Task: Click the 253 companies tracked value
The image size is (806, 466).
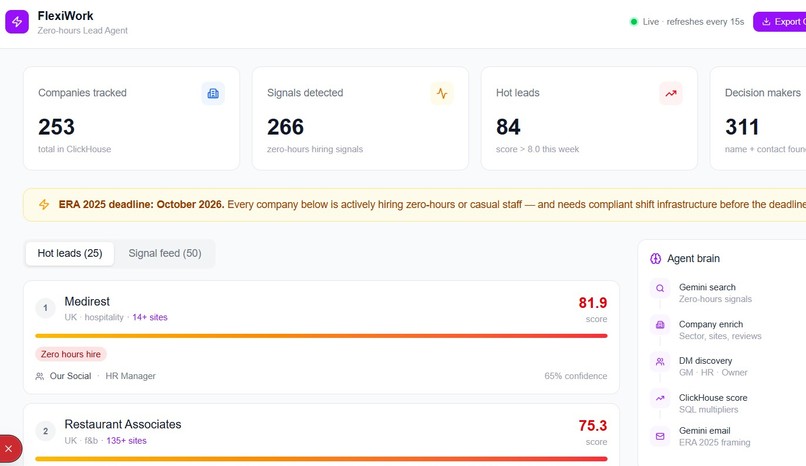Action: click(x=57, y=127)
